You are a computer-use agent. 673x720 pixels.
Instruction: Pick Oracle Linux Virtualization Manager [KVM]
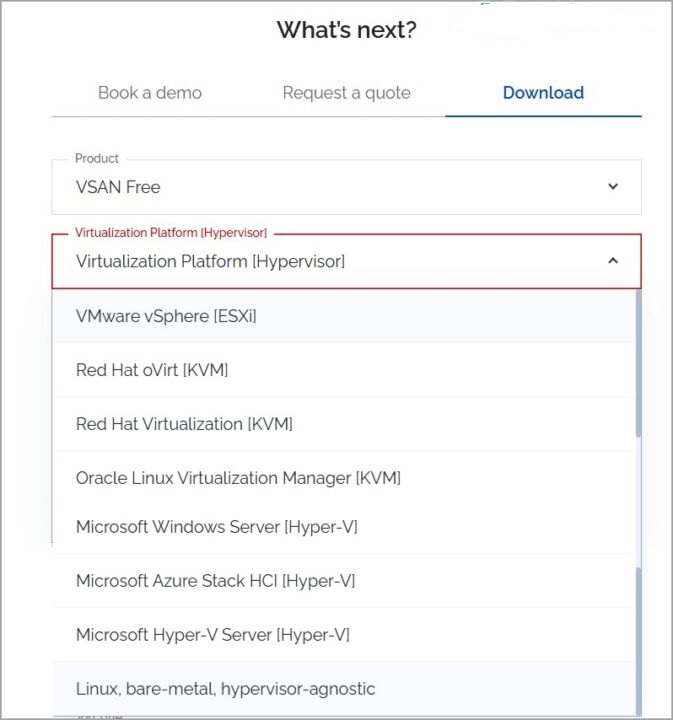pos(344,478)
